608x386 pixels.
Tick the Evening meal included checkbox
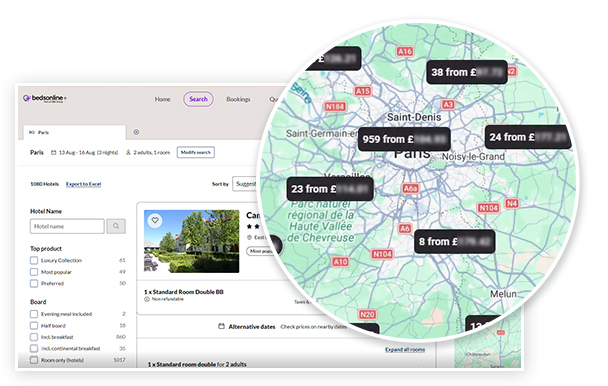[34, 314]
